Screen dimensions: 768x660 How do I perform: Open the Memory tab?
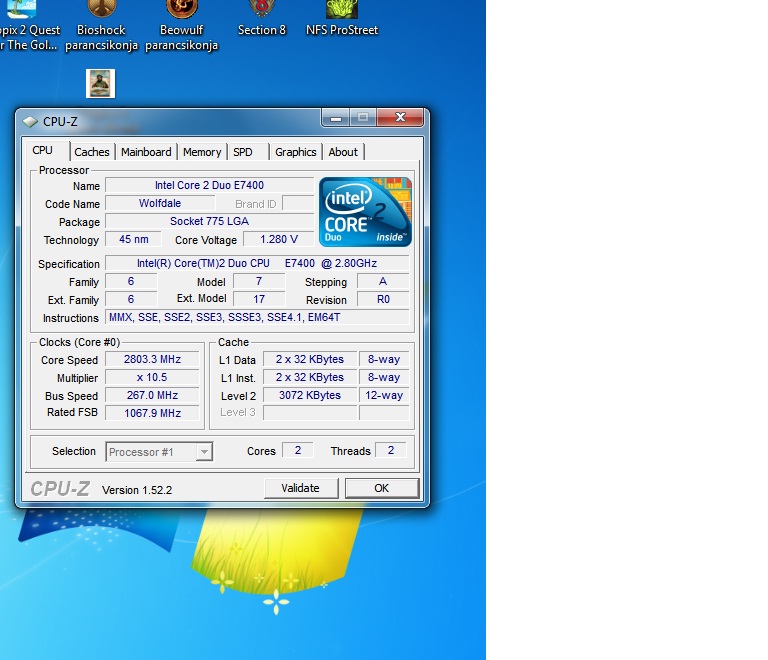coord(202,152)
